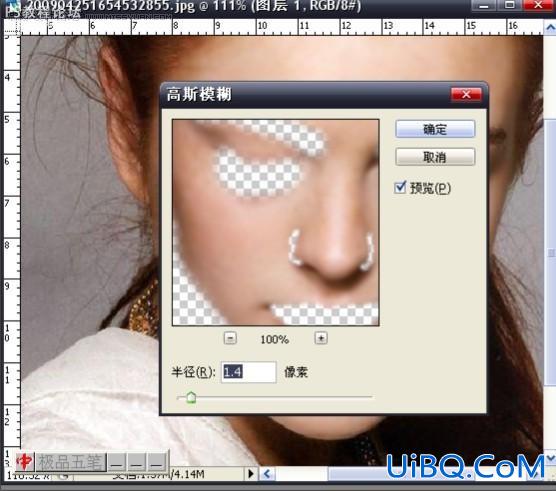Click the document zoom percentage field
The height and width of the screenshot is (491, 556).
(28, 475)
